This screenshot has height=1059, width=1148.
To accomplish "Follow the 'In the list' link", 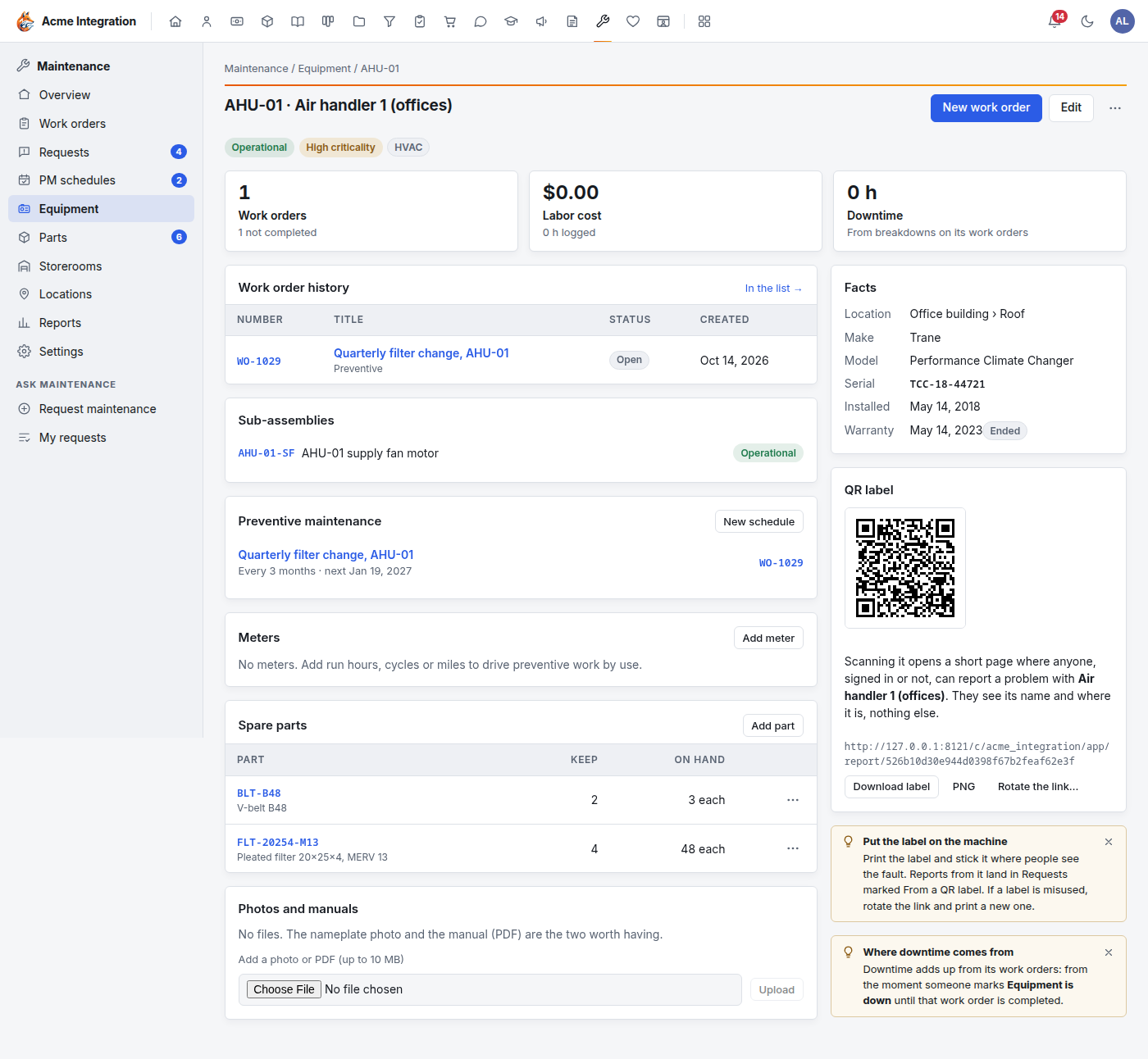I will pos(773,289).
